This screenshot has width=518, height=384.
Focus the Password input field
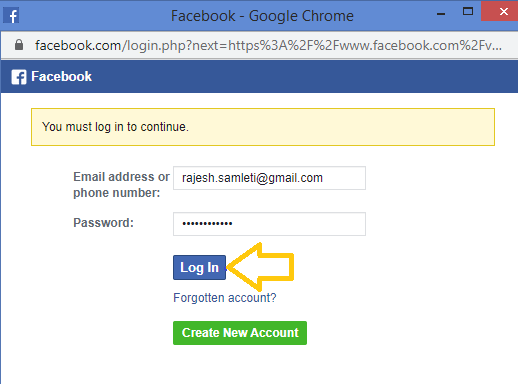269,224
